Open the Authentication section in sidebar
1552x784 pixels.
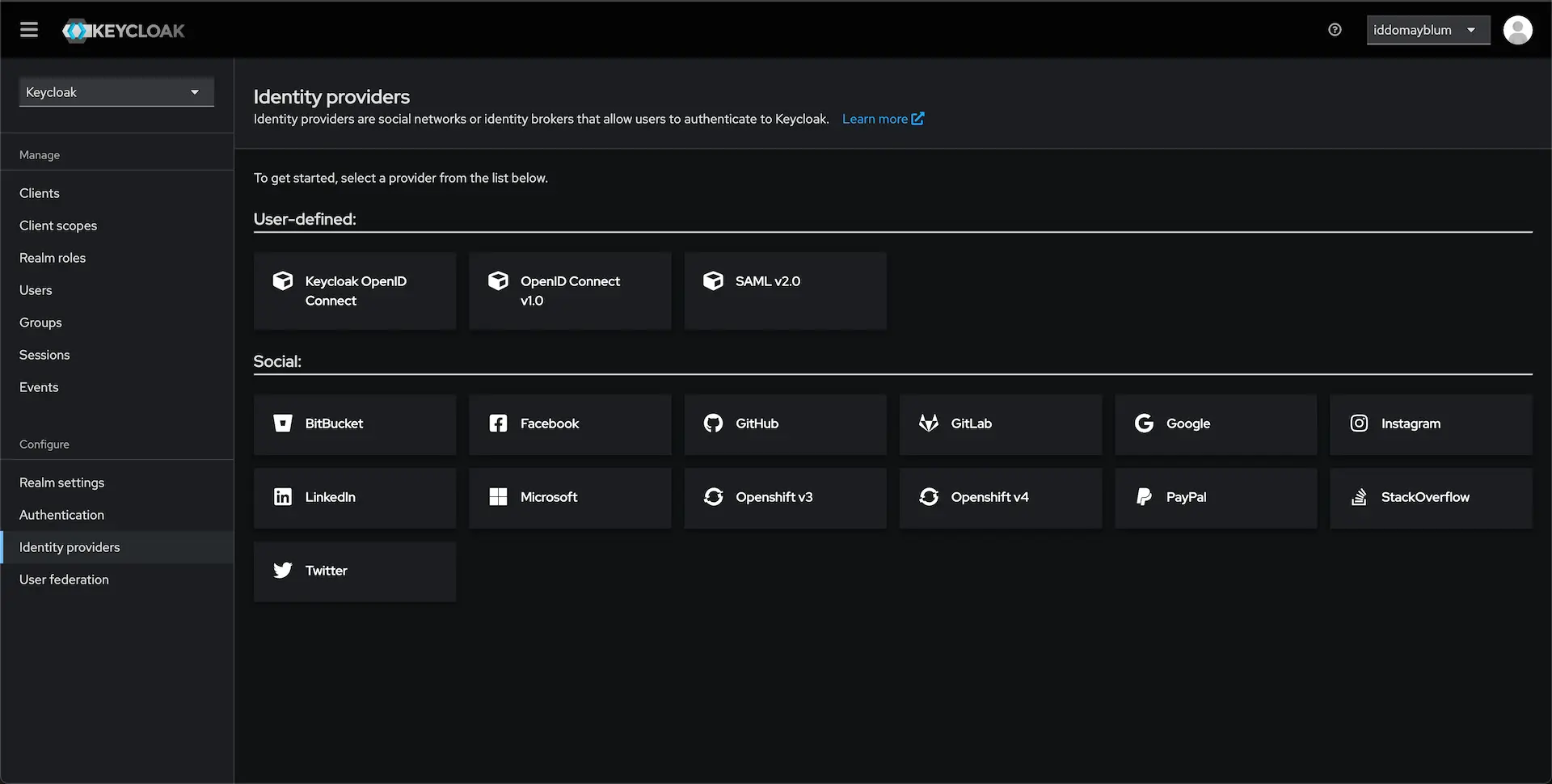pyautogui.click(x=61, y=514)
